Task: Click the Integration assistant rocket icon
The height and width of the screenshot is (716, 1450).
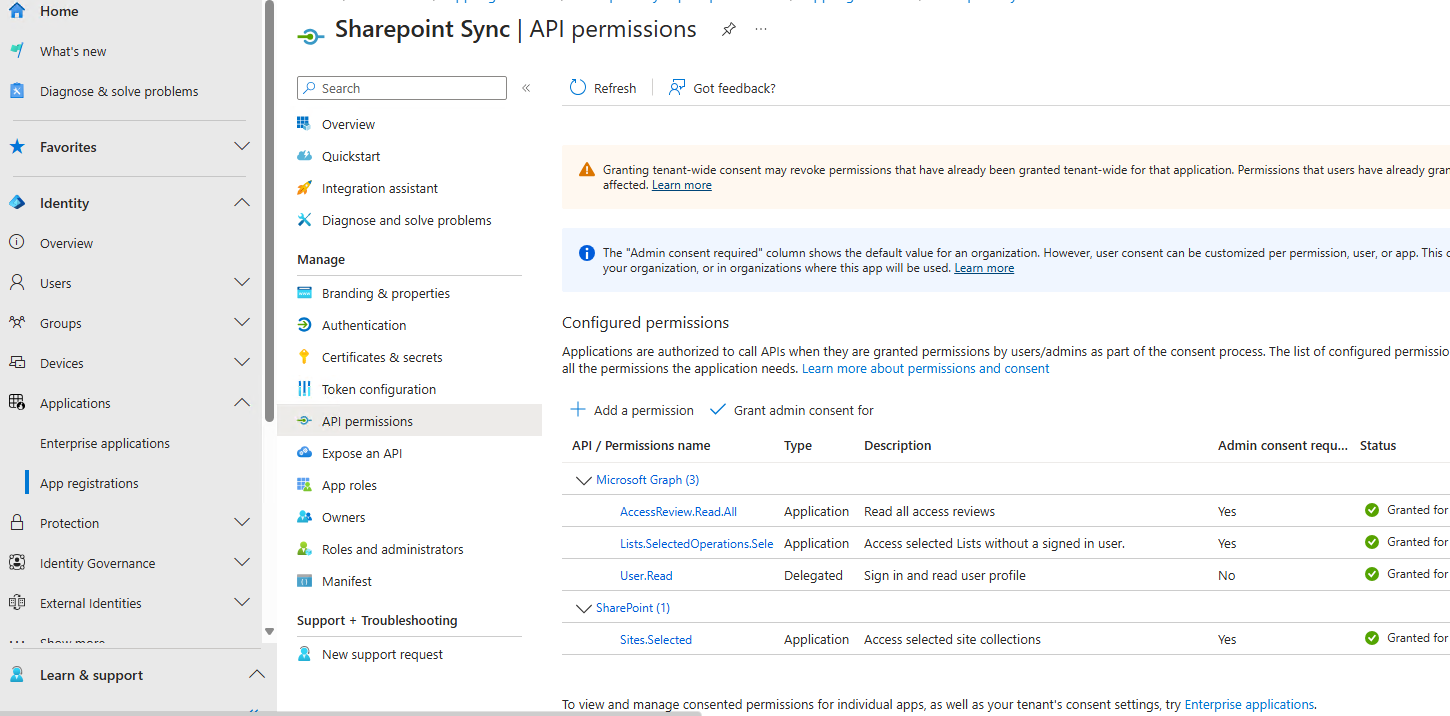Action: tap(305, 188)
